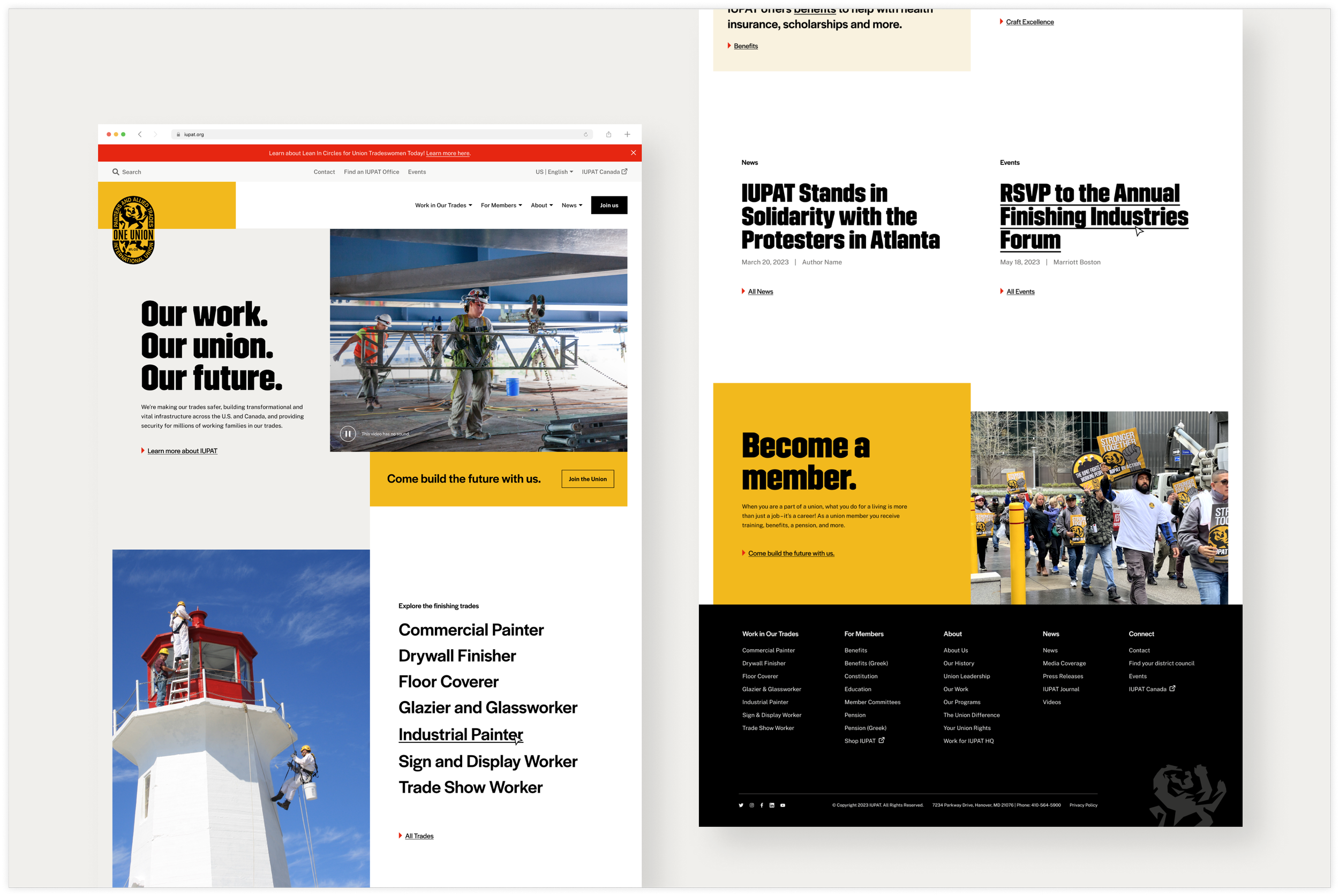Click the Join us button
The height and width of the screenshot is (896, 1339).
[608, 205]
